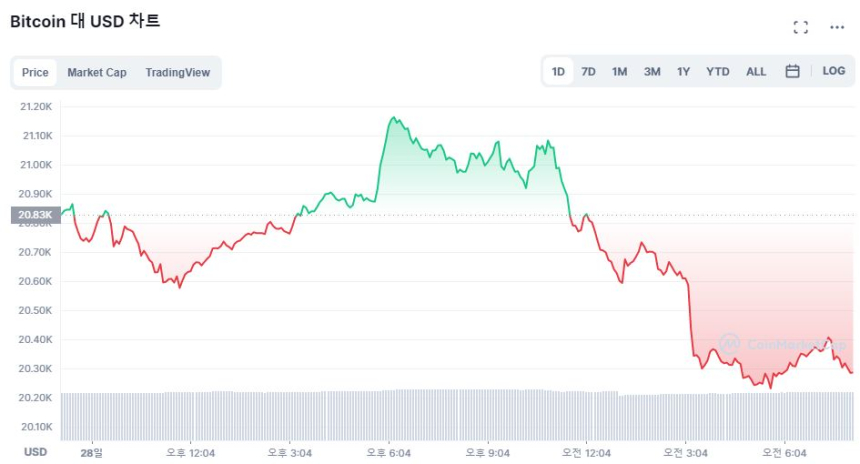Open the calendar date range picker

pyautogui.click(x=792, y=71)
